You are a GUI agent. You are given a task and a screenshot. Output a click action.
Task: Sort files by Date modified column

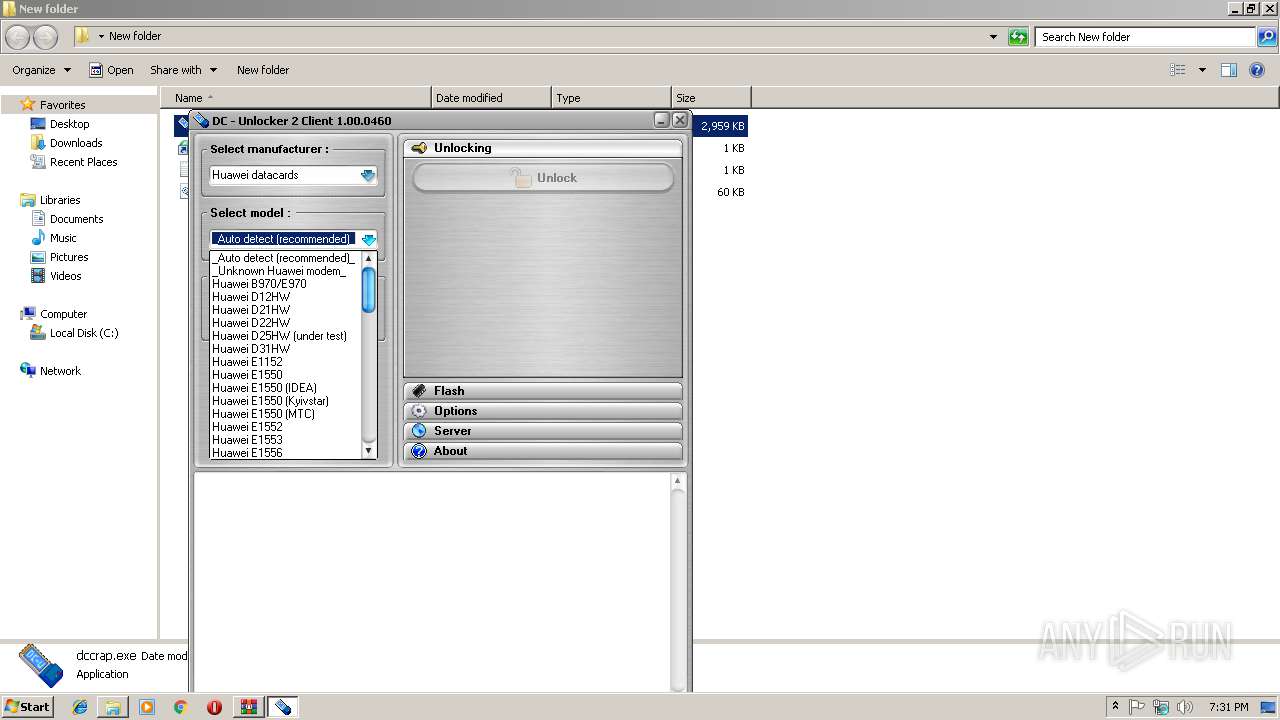click(x=491, y=98)
